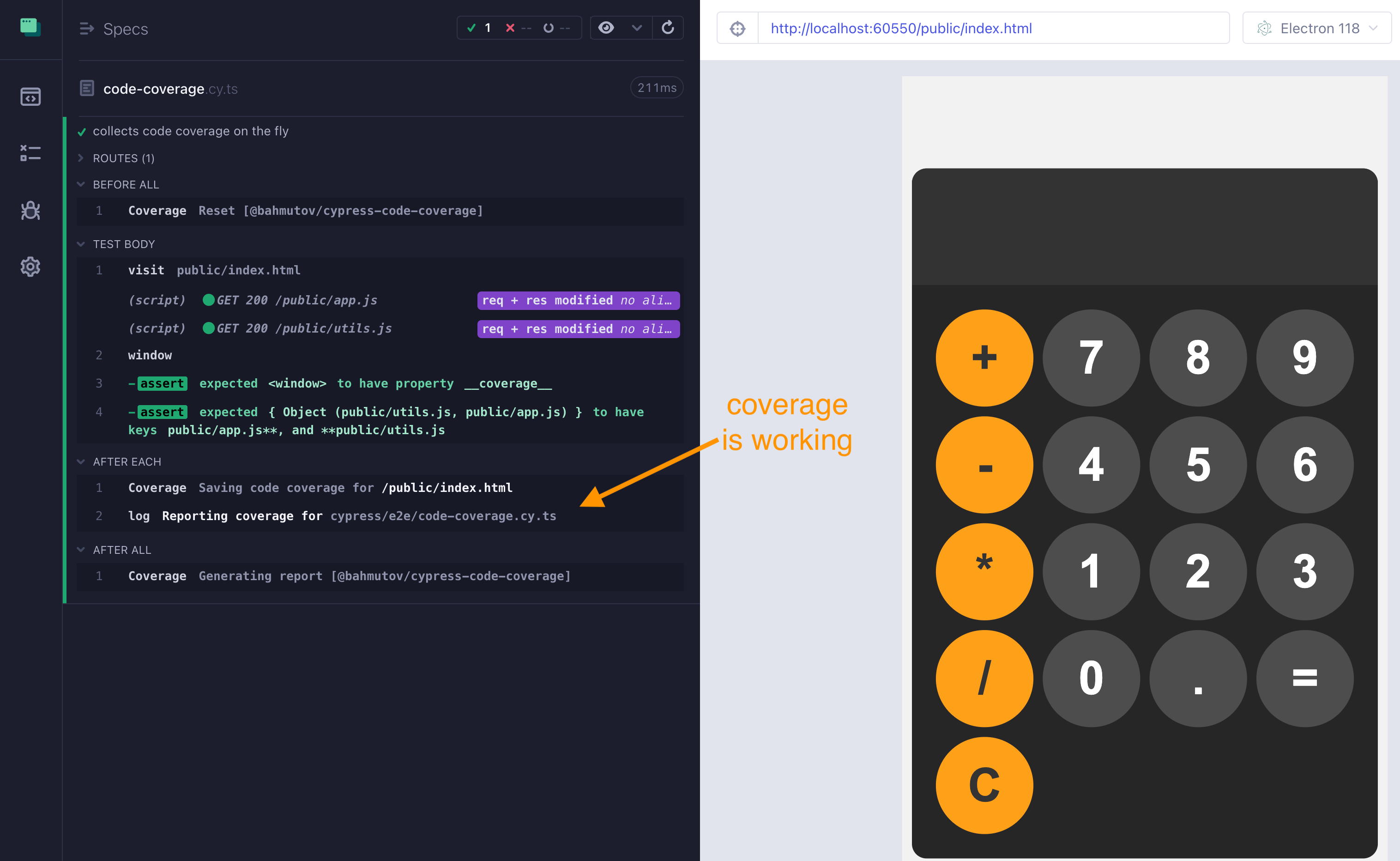Collapse the TEST BODY section
The height and width of the screenshot is (861, 1400).
pos(123,244)
